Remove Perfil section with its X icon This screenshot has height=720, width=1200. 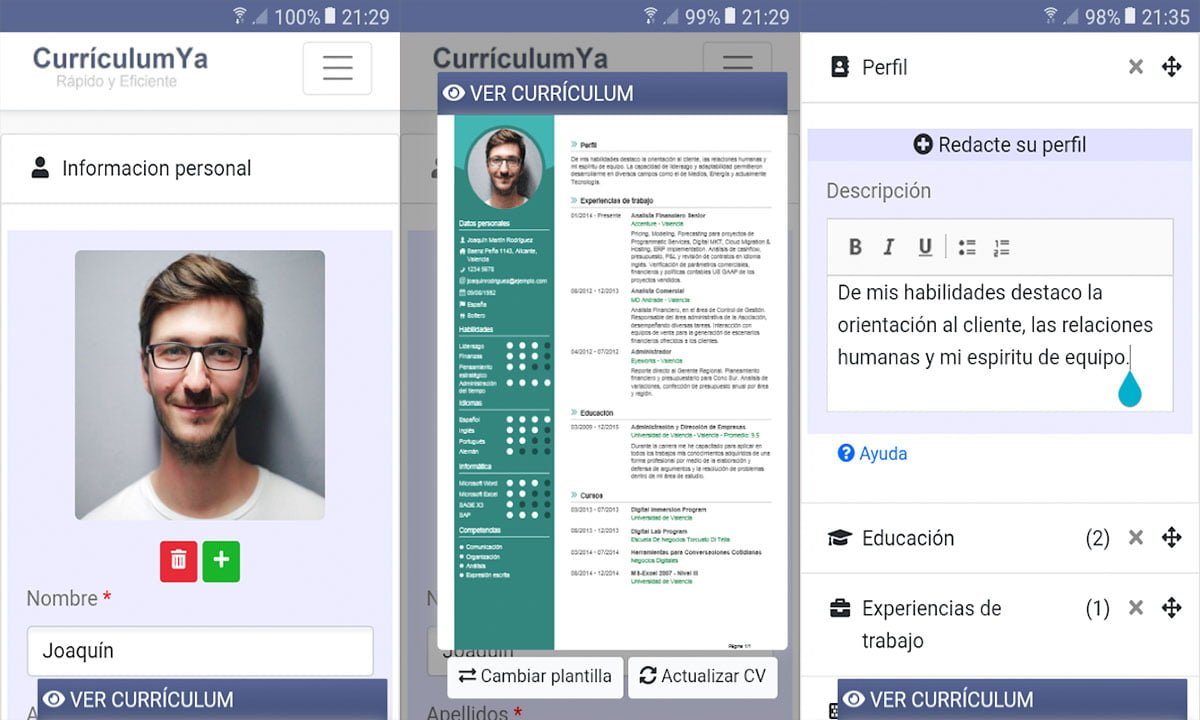tap(1136, 67)
